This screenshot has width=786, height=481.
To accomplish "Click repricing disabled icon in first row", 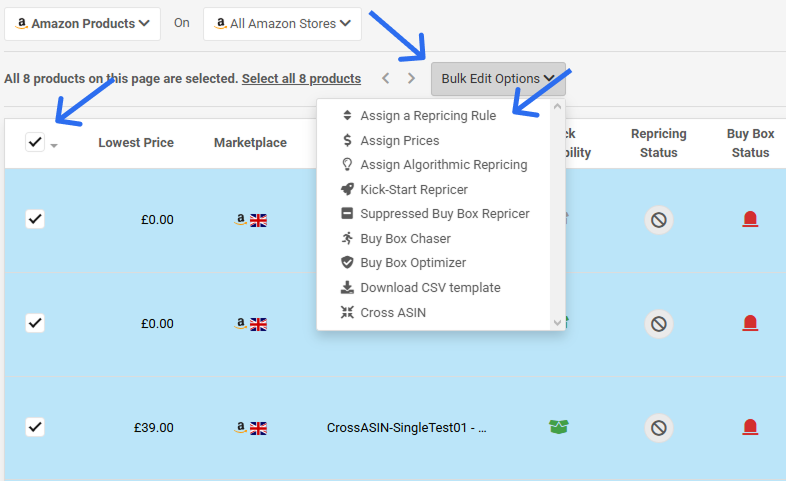I will pos(659,219).
